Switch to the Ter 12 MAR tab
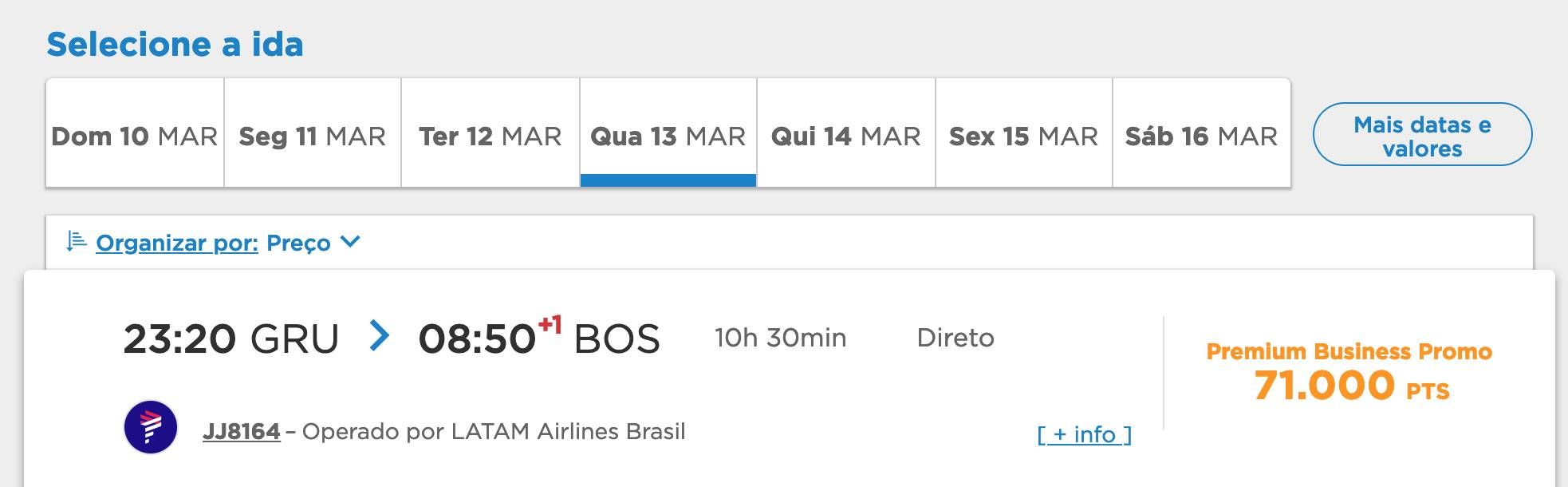 (490, 133)
